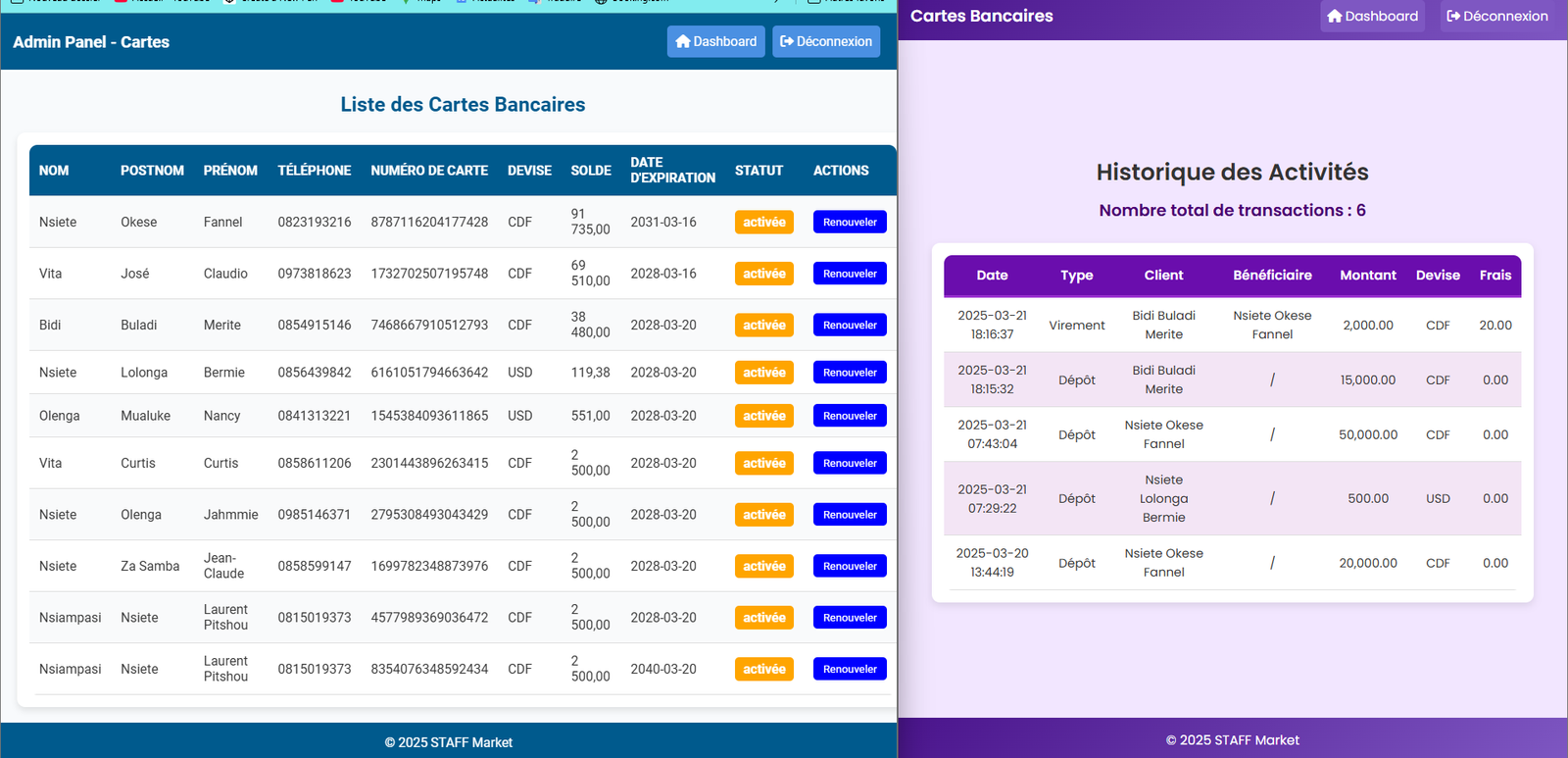This screenshot has width=1568, height=758.
Task: Click activée status for Nsiete Okese Fannel
Action: (x=764, y=223)
